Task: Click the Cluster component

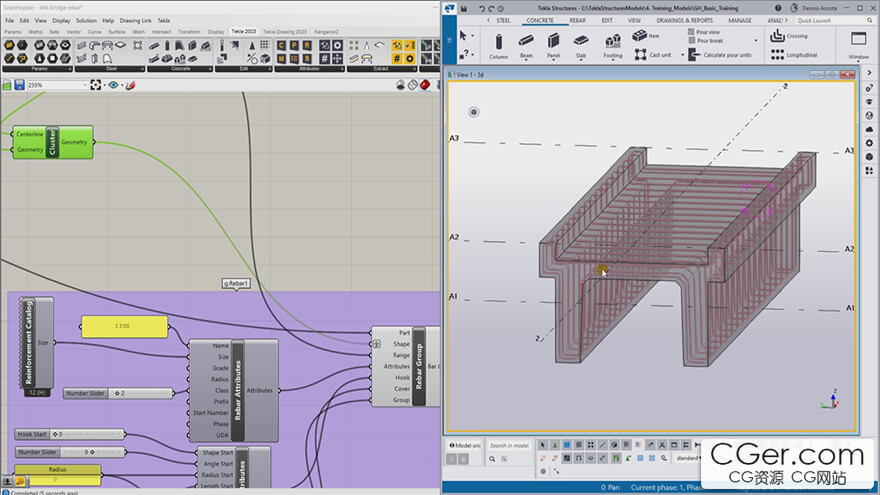Action: 53,142
